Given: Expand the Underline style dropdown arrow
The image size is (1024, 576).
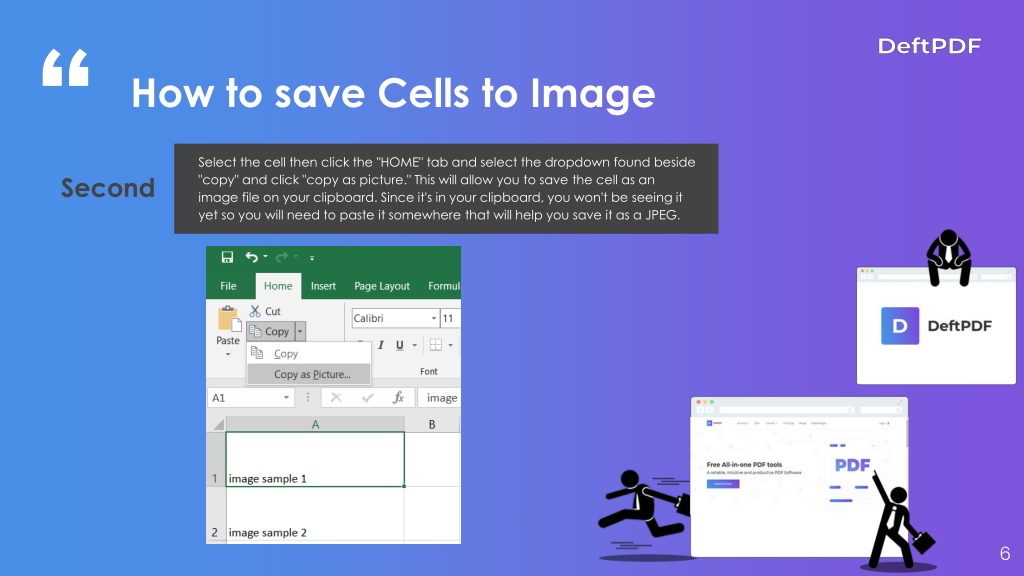Looking at the screenshot, I should pos(415,345).
